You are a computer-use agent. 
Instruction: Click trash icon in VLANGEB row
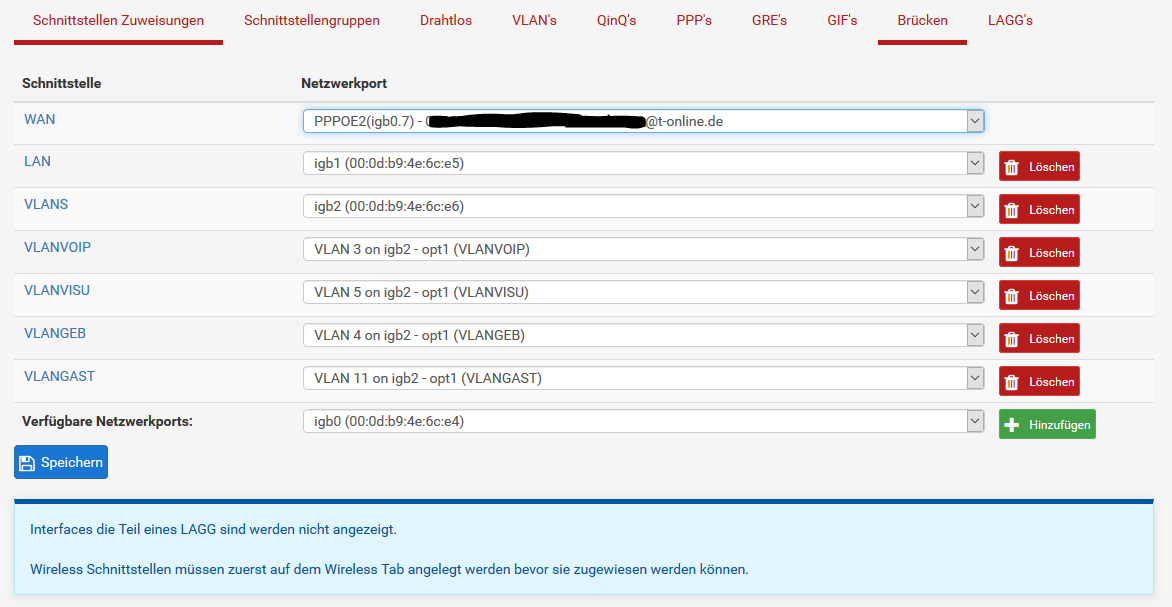(x=1012, y=339)
